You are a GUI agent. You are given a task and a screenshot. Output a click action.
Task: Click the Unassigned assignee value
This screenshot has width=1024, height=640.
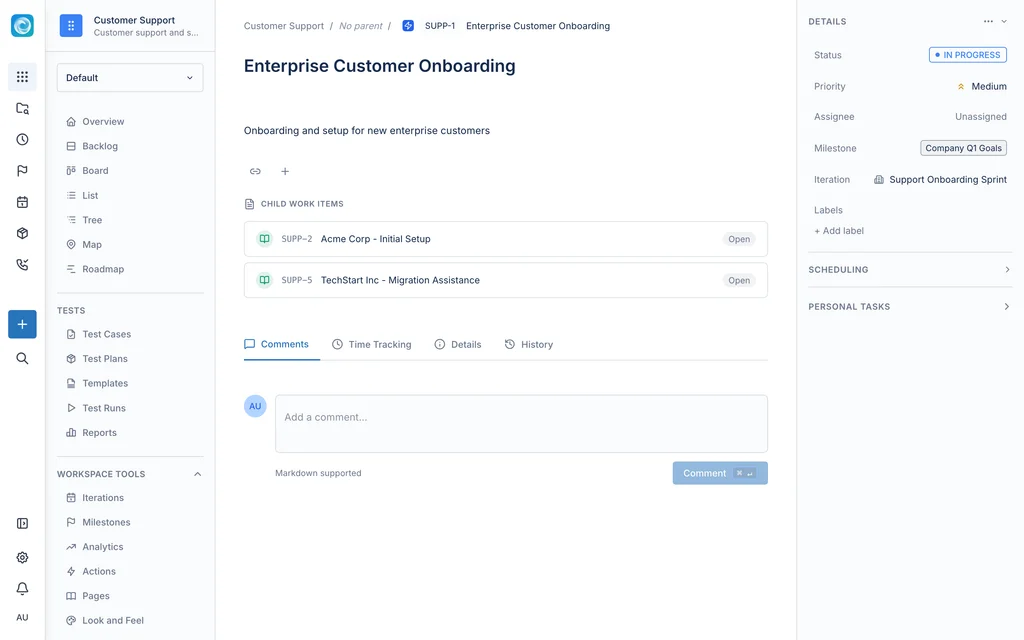(980, 117)
